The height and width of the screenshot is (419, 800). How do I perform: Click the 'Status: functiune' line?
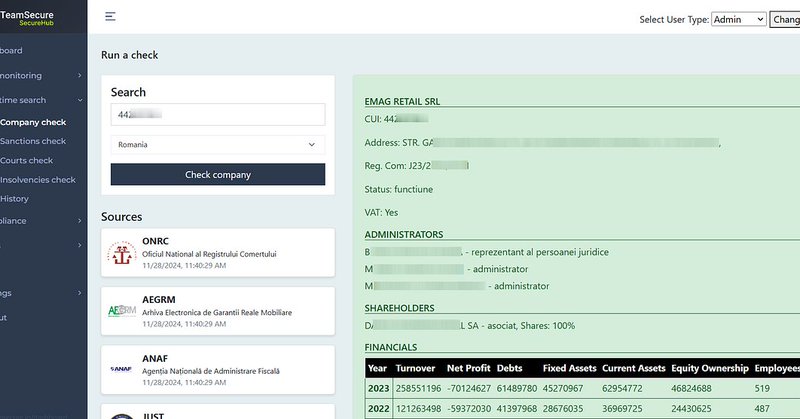pyautogui.click(x=398, y=189)
